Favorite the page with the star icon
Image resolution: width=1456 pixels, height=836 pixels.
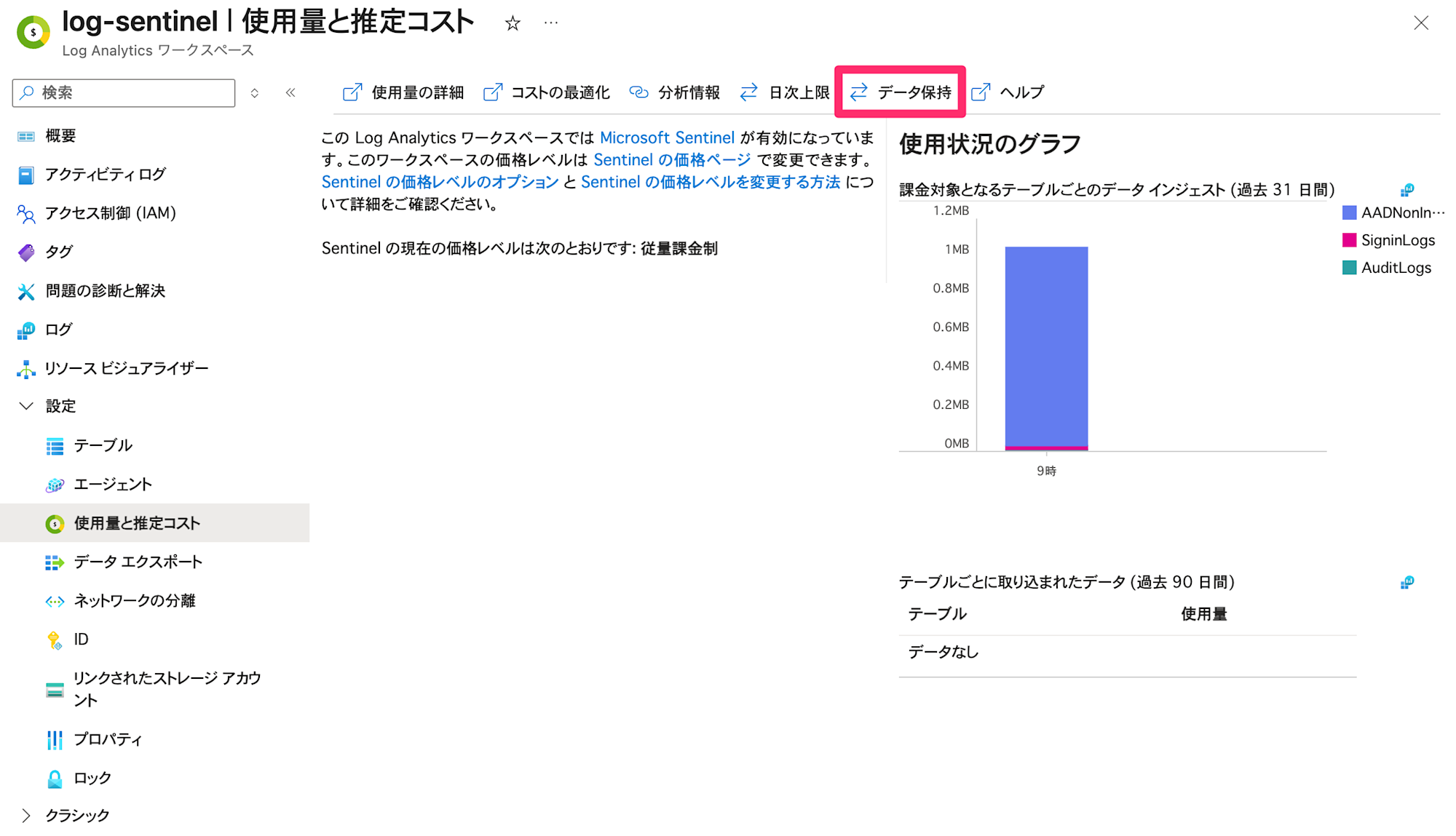pyautogui.click(x=513, y=23)
